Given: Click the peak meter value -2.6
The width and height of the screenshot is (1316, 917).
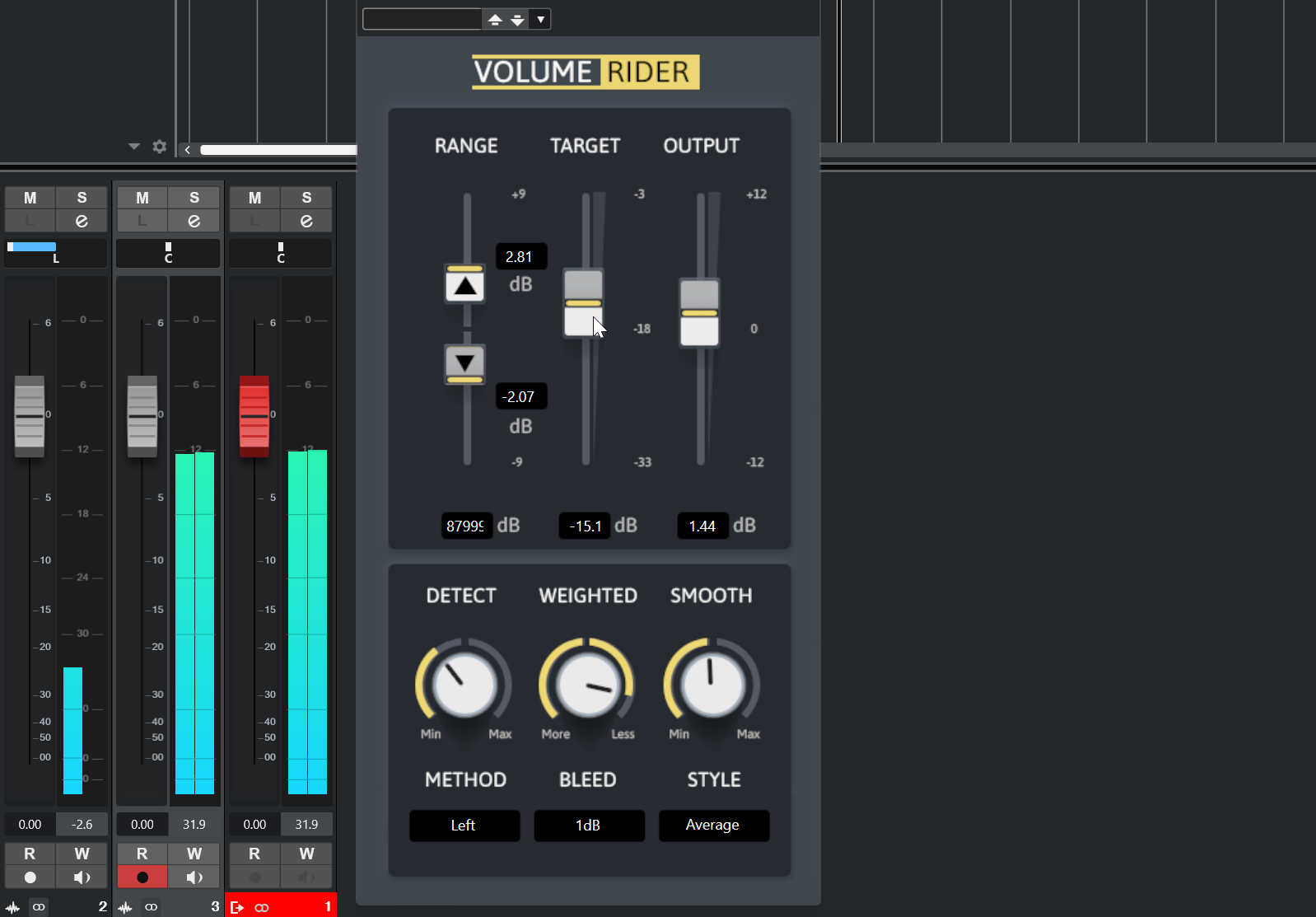Looking at the screenshot, I should point(82,825).
